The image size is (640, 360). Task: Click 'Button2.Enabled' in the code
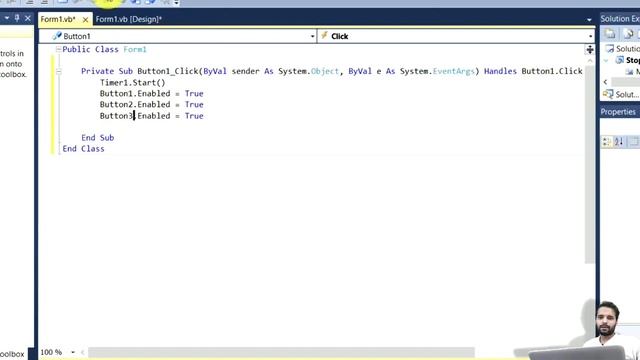pyautogui.click(x=135, y=104)
